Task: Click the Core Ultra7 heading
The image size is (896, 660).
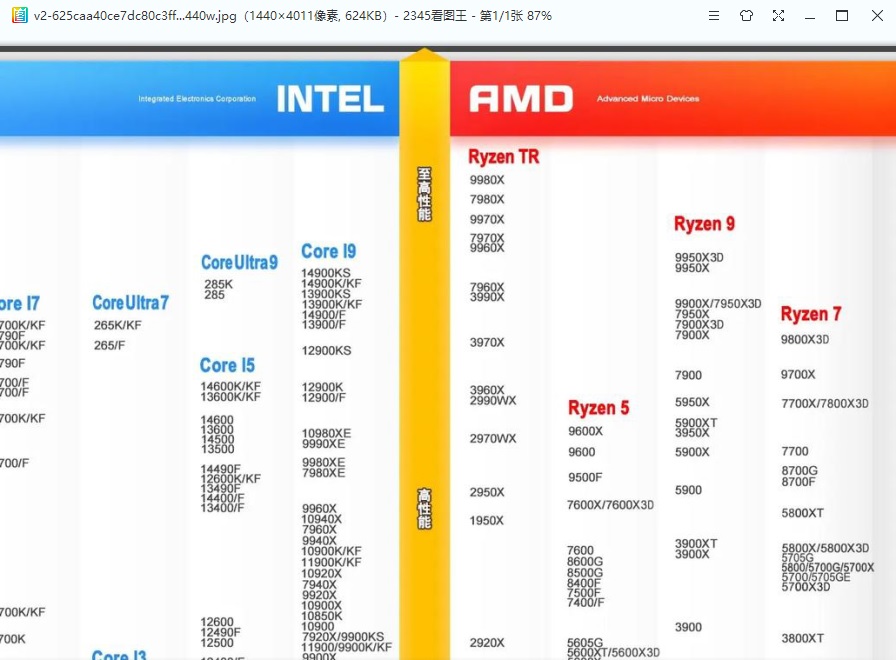Action: coord(130,302)
